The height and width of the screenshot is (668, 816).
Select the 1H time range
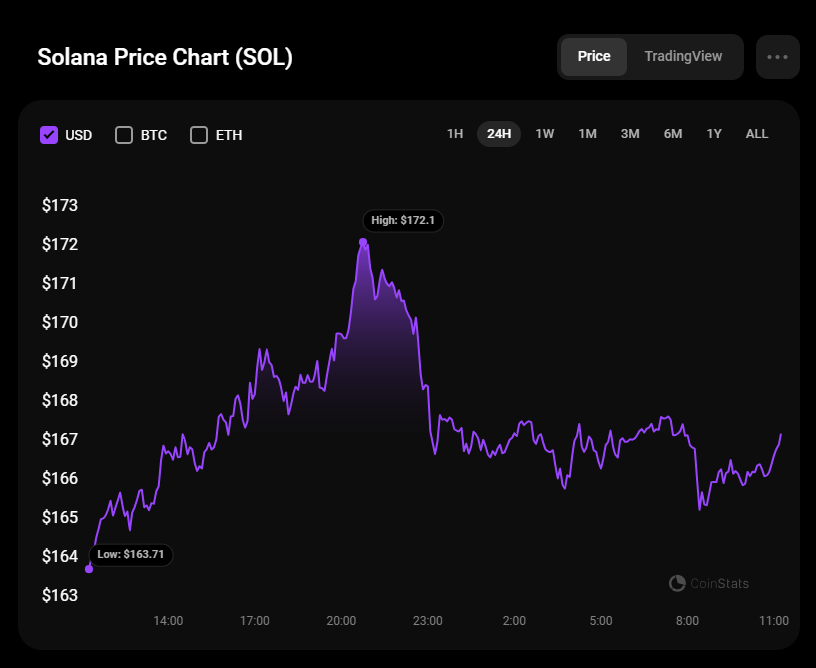click(455, 134)
